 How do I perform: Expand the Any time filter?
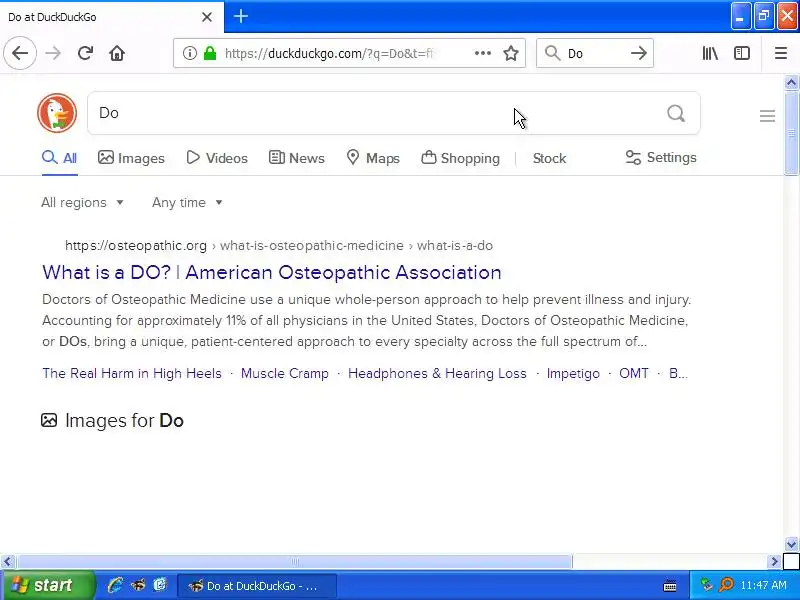pos(187,203)
